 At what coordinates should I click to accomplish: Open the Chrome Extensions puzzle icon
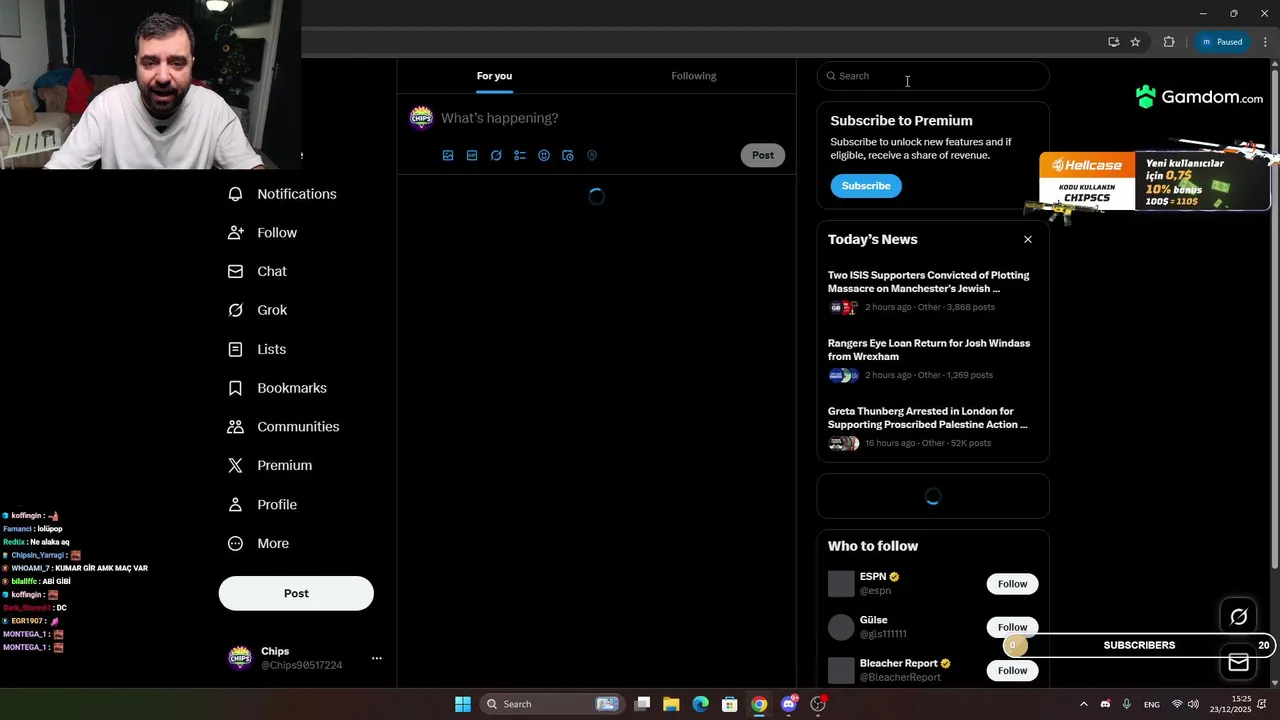[1169, 42]
